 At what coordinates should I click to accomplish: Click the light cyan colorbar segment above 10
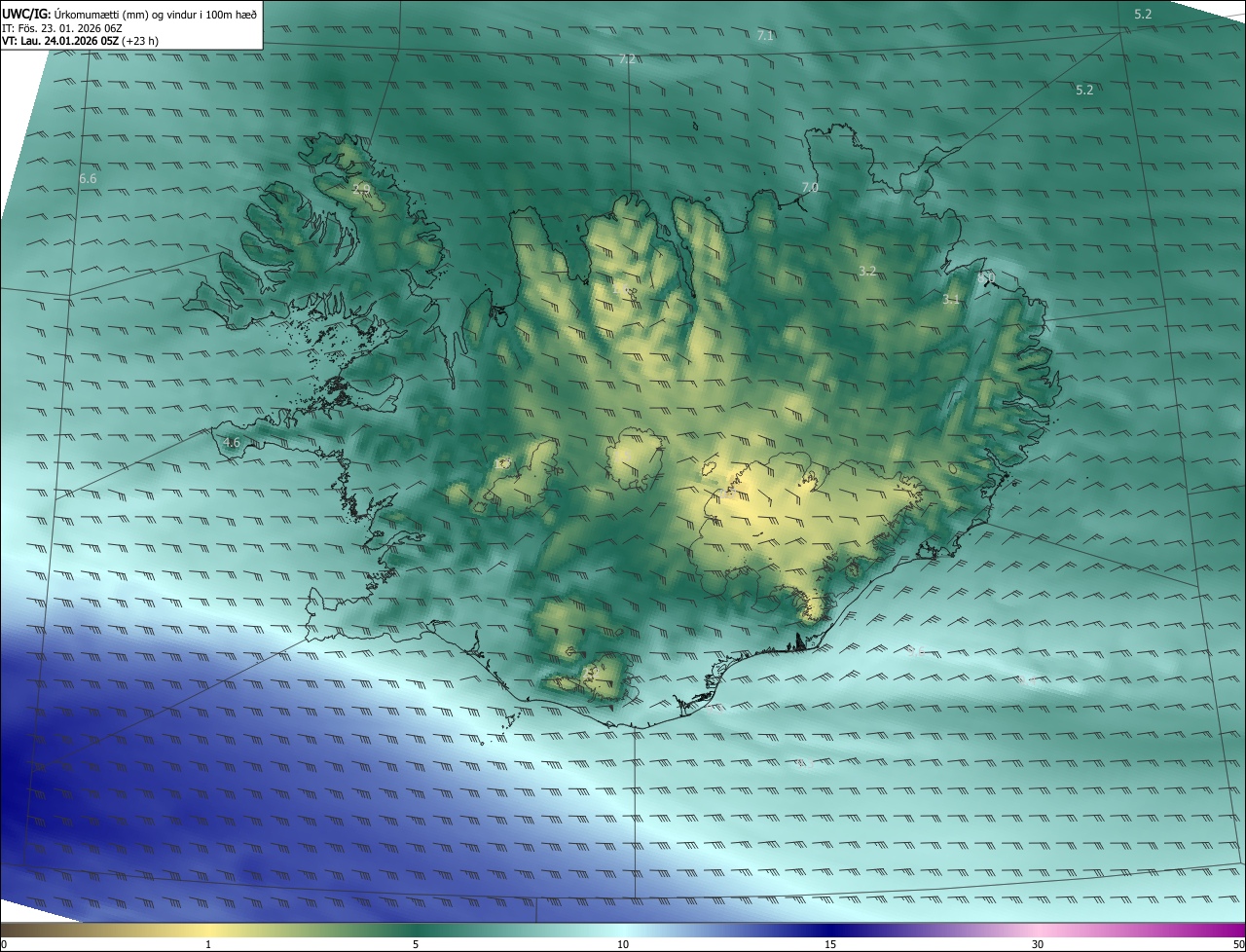click(623, 931)
